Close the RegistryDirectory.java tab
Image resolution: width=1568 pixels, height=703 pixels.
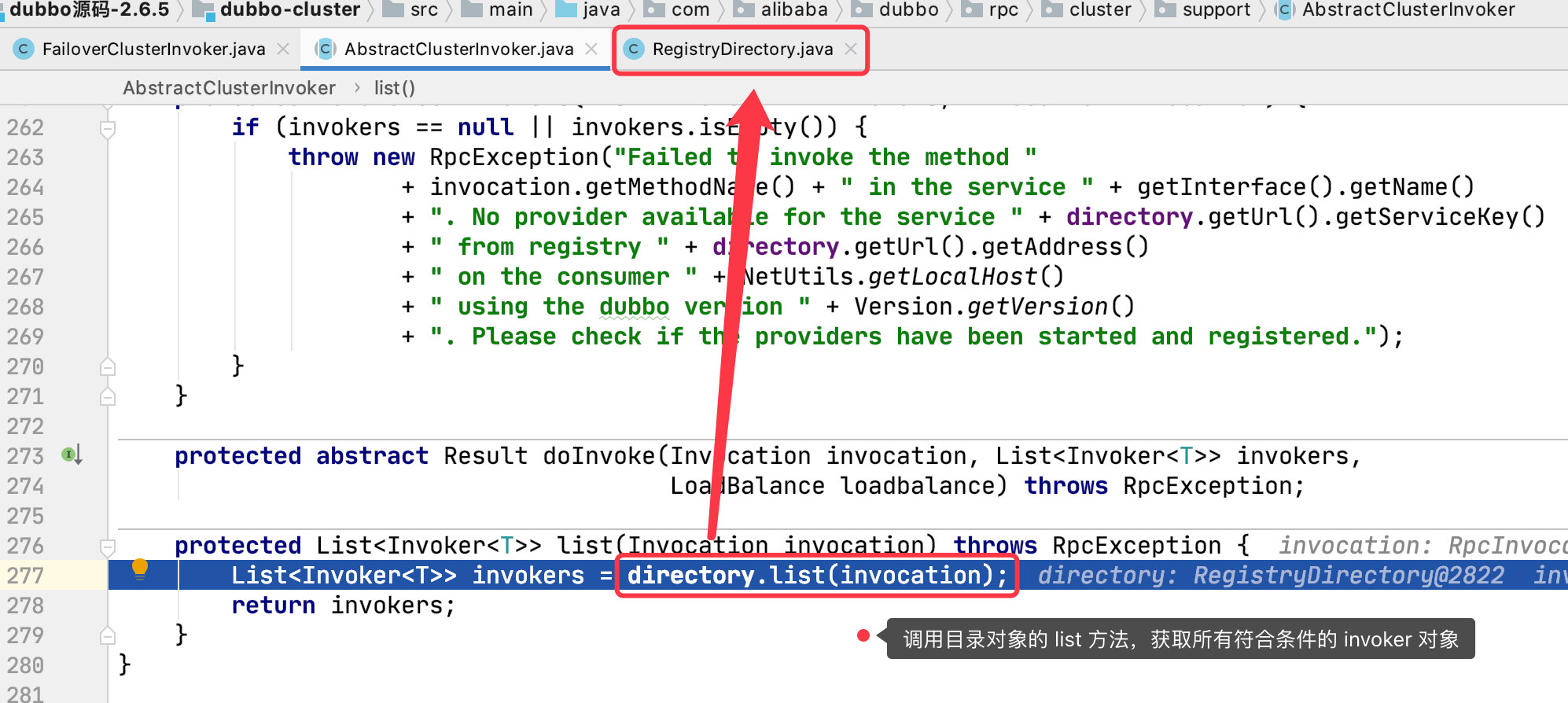(x=850, y=49)
